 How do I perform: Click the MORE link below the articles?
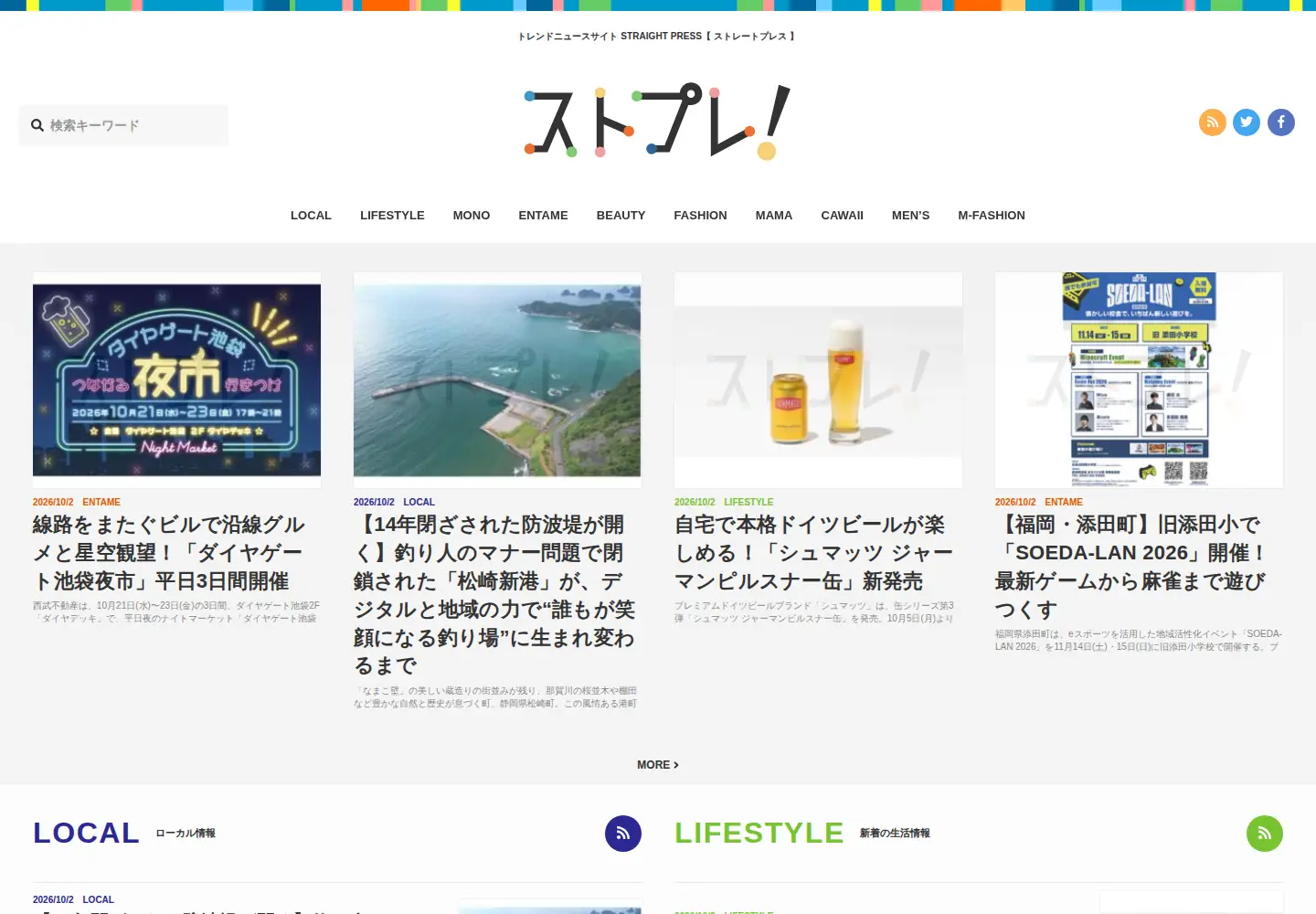coord(658,765)
